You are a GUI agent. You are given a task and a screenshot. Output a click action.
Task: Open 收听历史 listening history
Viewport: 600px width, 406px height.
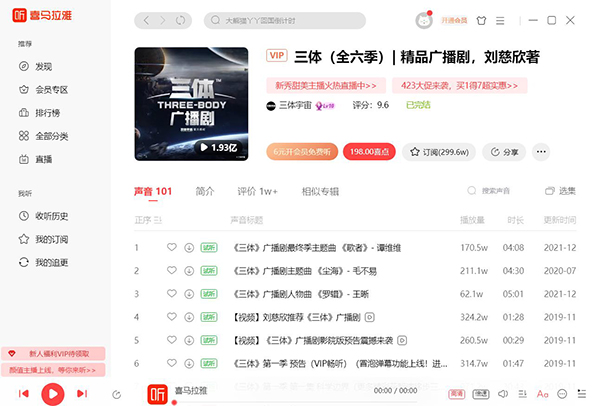(43, 216)
